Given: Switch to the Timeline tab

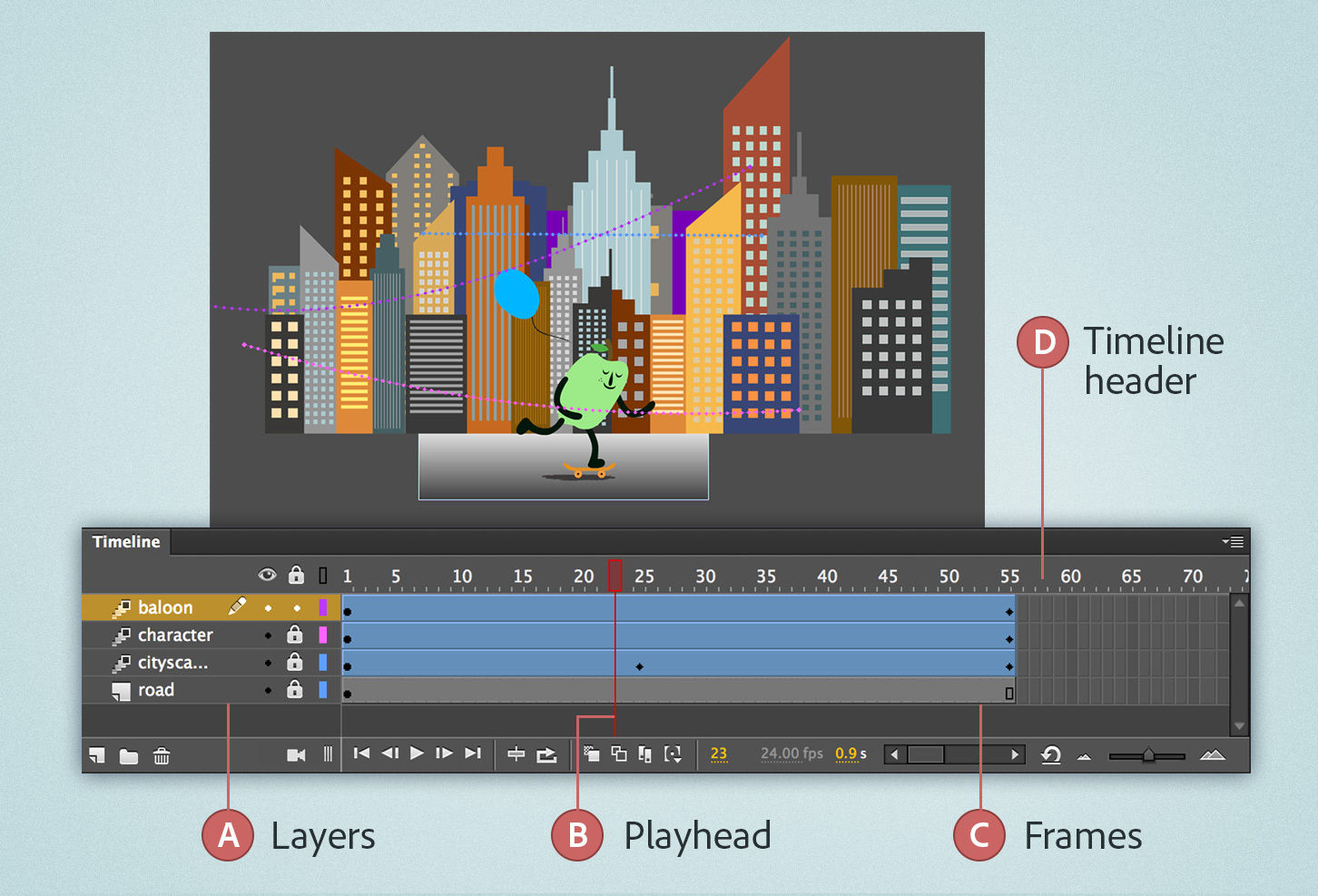Looking at the screenshot, I should (125, 541).
